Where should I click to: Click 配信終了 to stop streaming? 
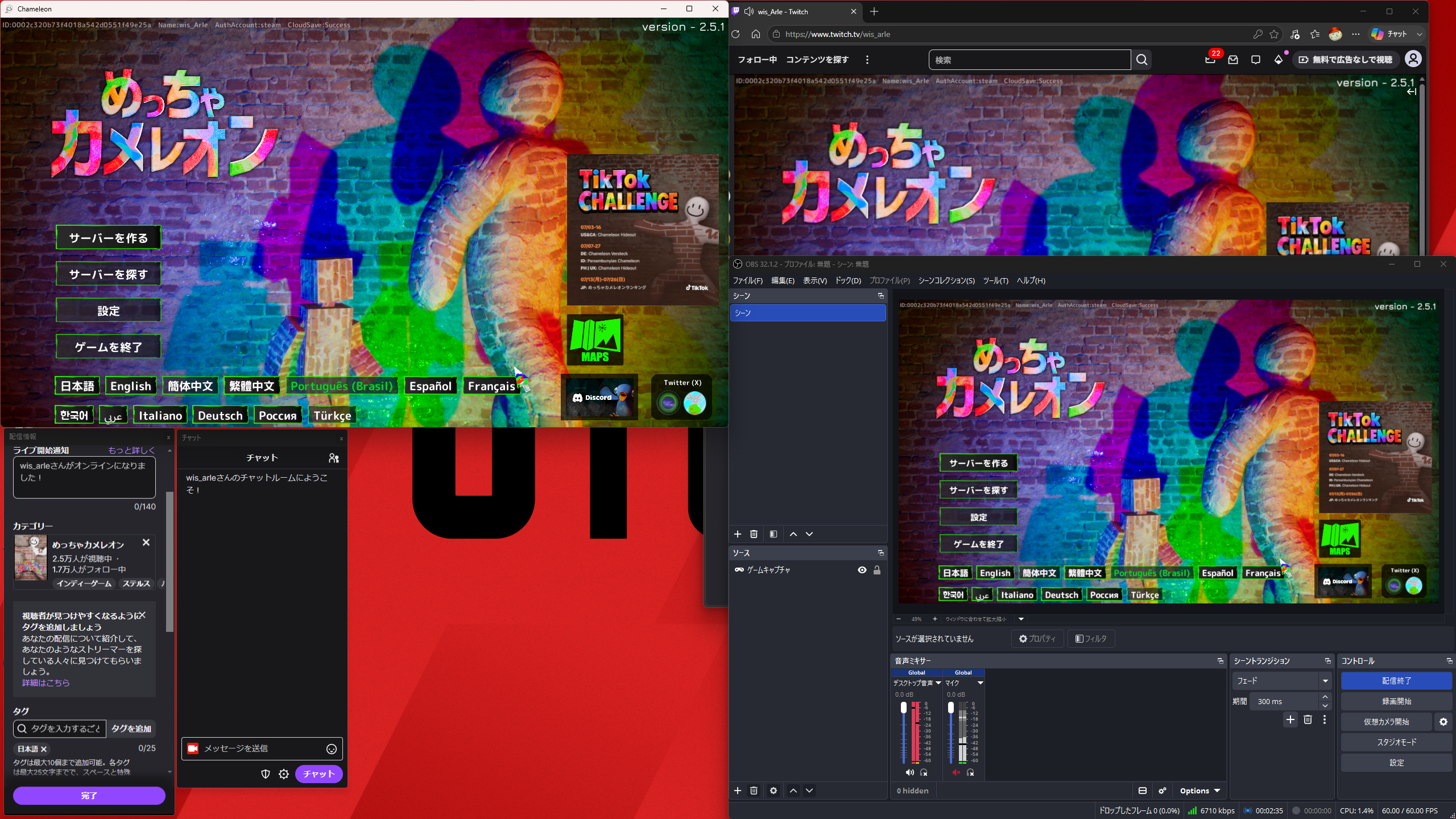(x=1396, y=681)
